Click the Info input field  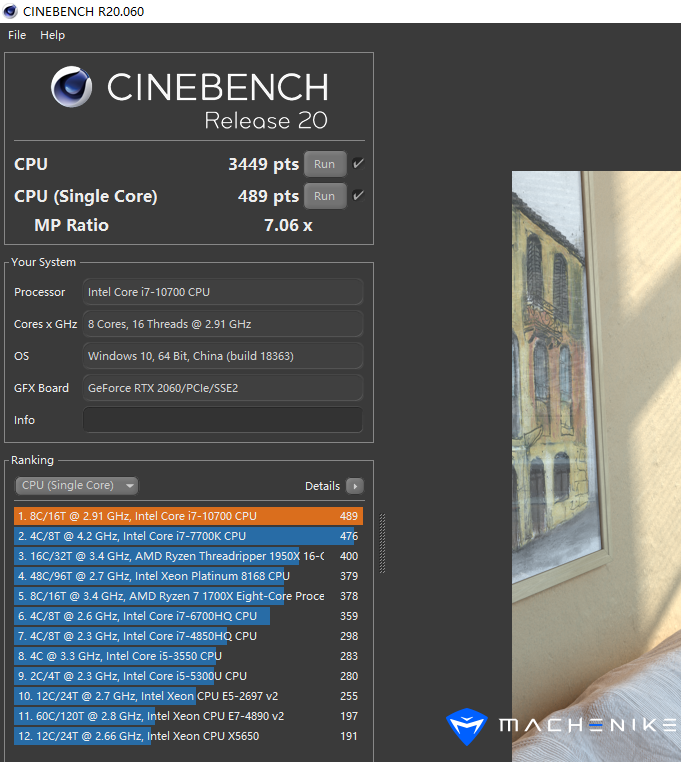223,420
